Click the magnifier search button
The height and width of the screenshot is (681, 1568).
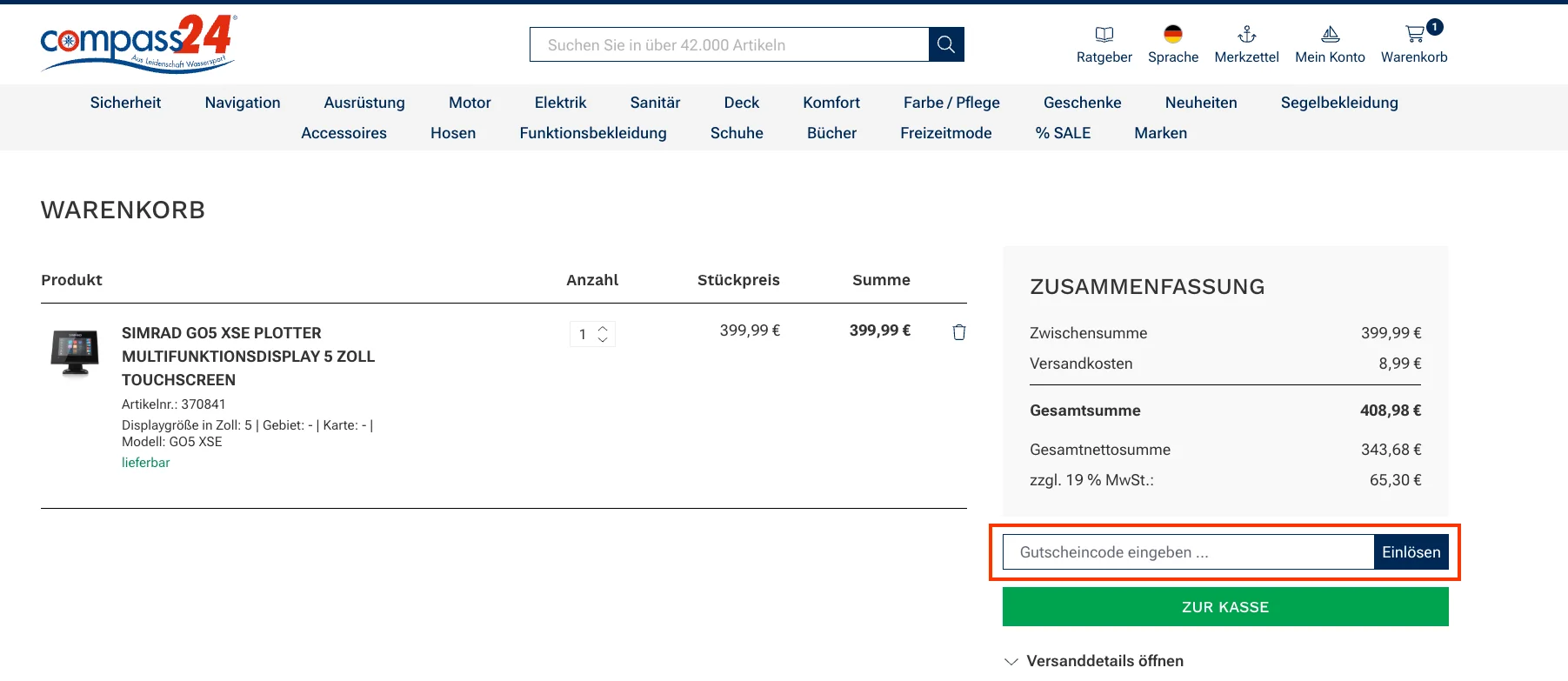coord(946,44)
